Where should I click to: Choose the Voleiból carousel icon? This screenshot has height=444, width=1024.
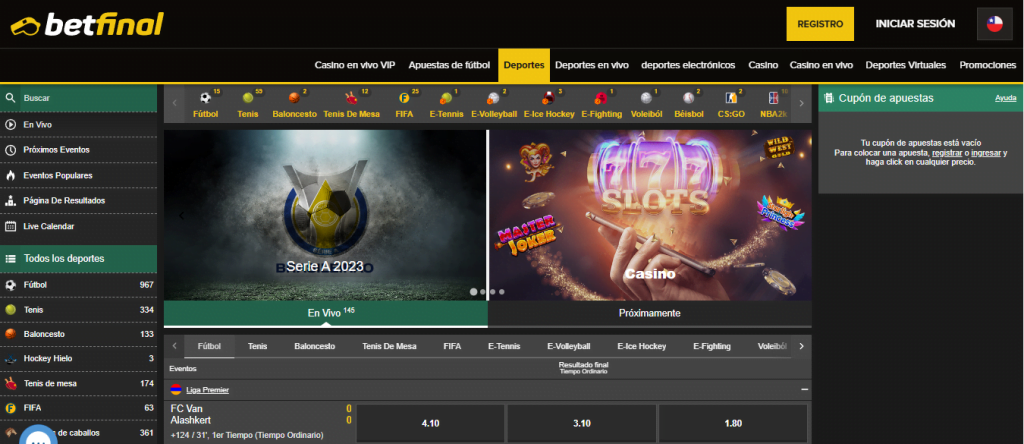[647, 99]
